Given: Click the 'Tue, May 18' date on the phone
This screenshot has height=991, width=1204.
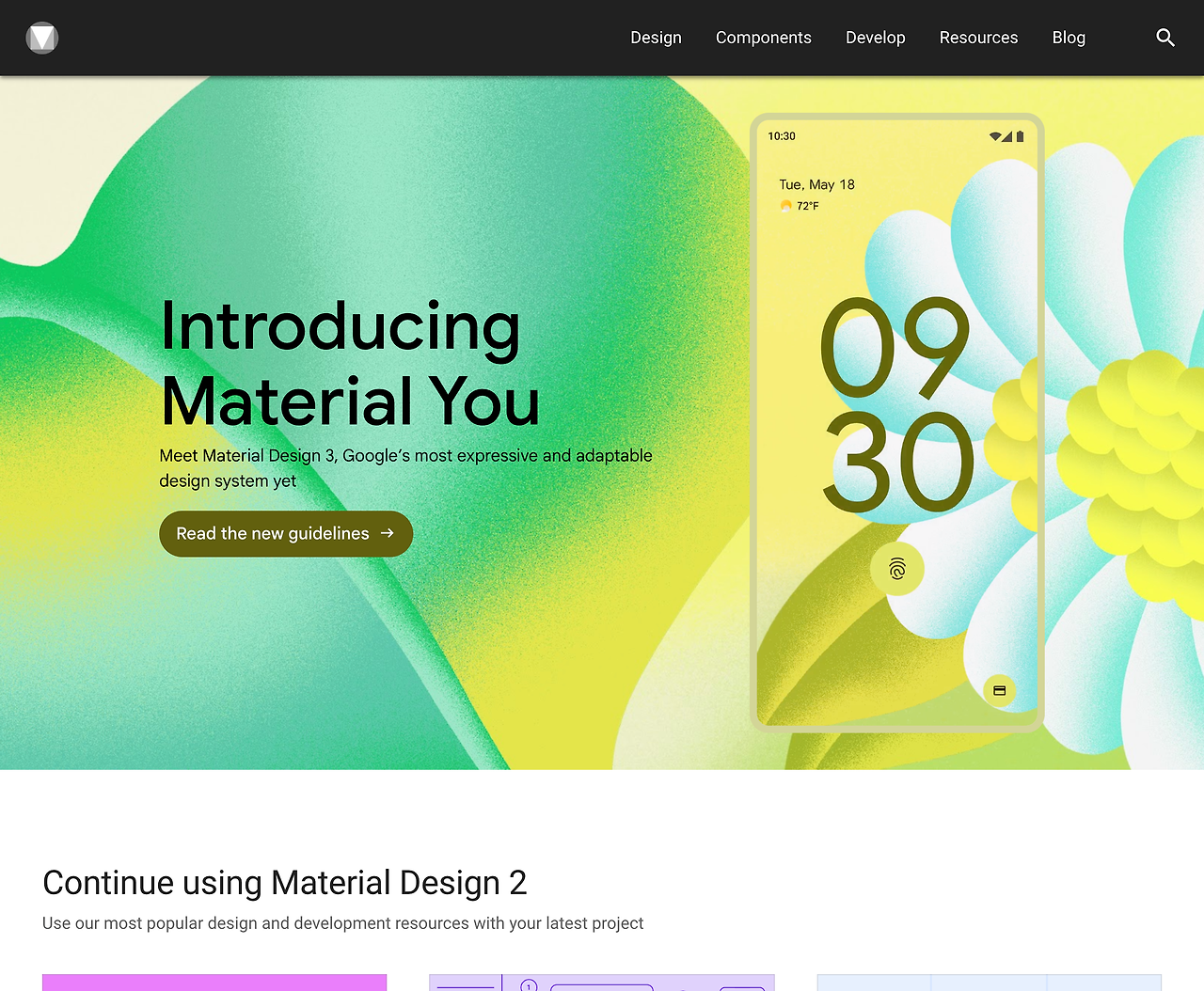Looking at the screenshot, I should tap(816, 184).
